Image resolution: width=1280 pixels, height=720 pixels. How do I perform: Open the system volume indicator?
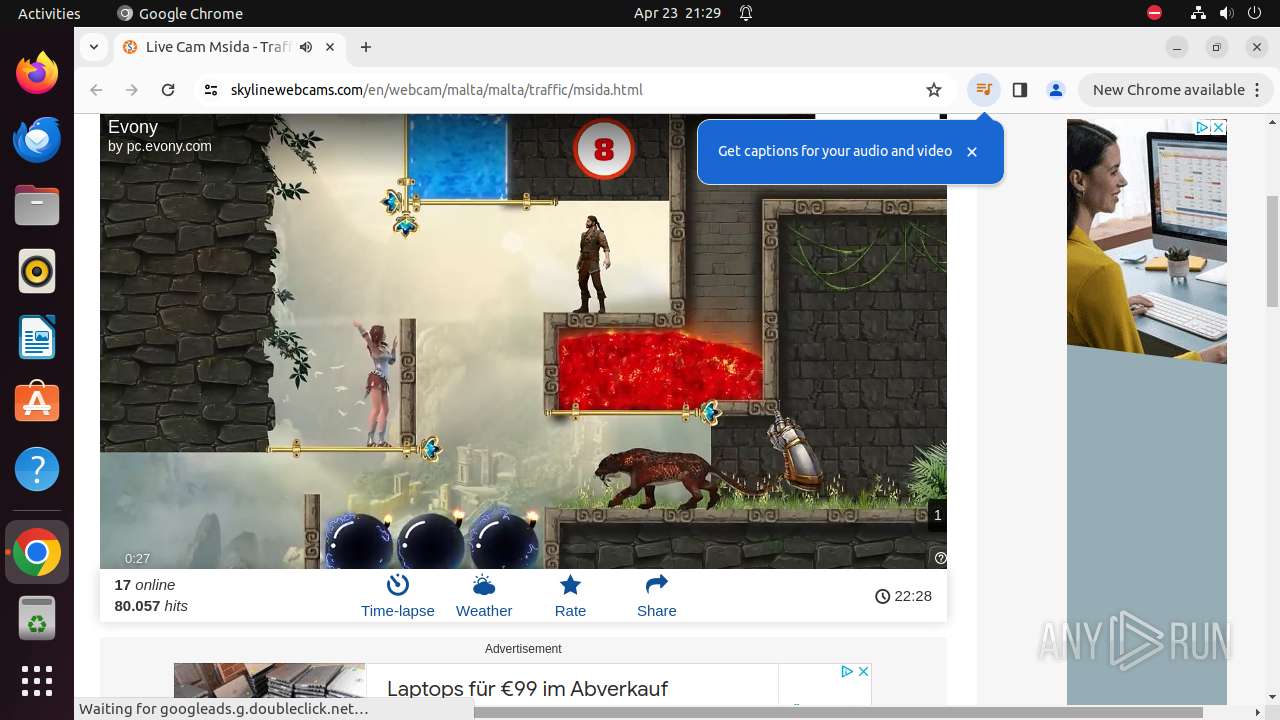click(1227, 13)
